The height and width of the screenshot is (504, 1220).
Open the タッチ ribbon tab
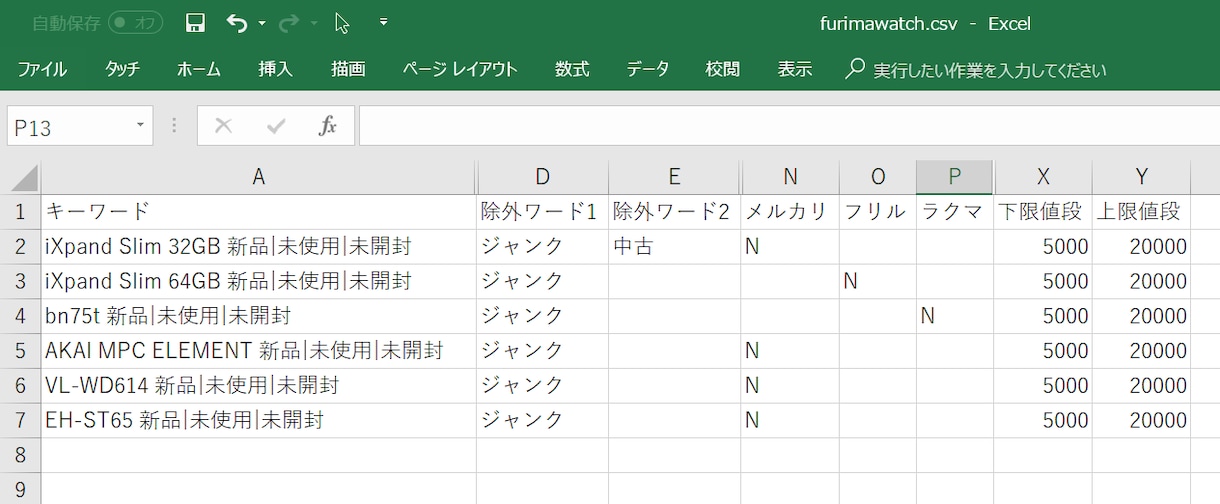[x=122, y=69]
